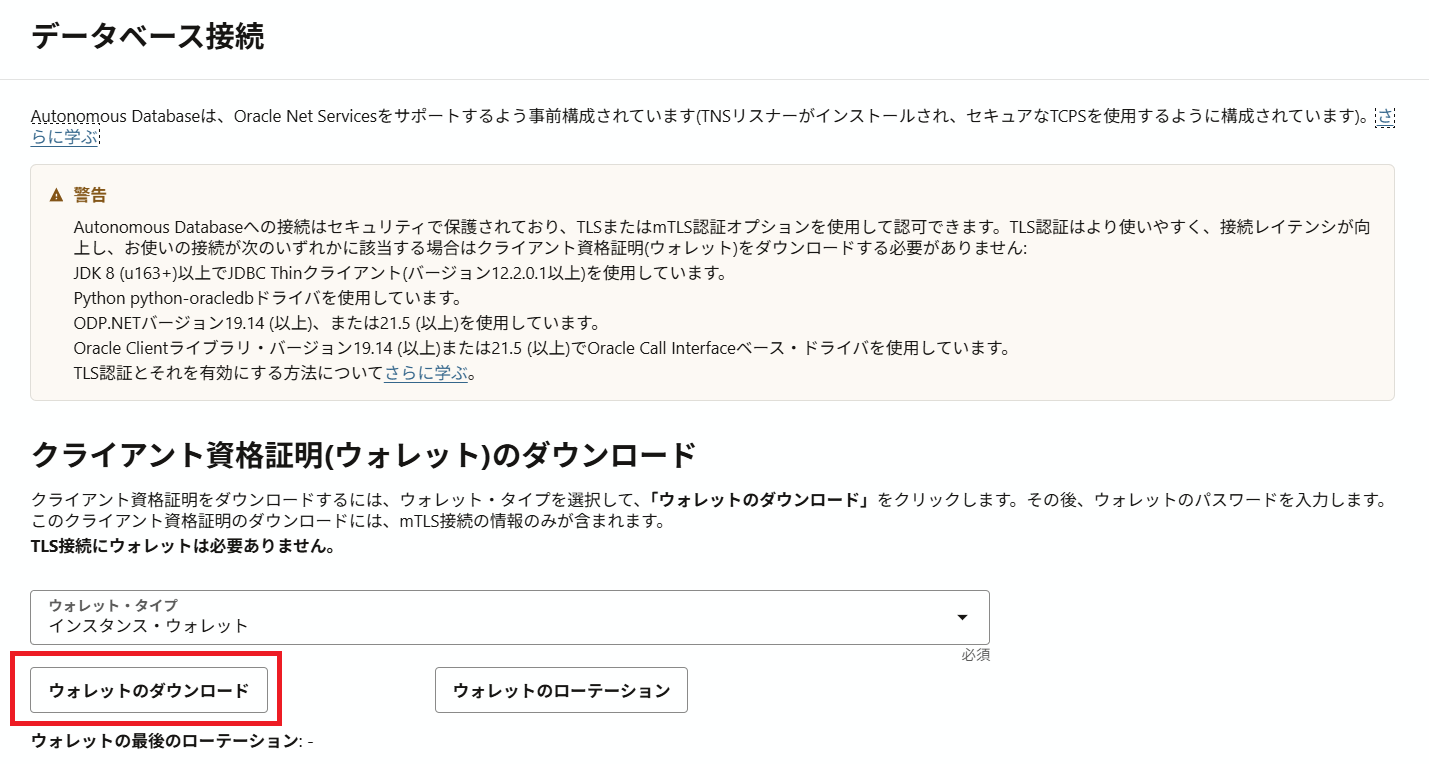The width and height of the screenshot is (1429, 764).
Task: Click the red-highlighted download wallet button
Action: (x=148, y=690)
